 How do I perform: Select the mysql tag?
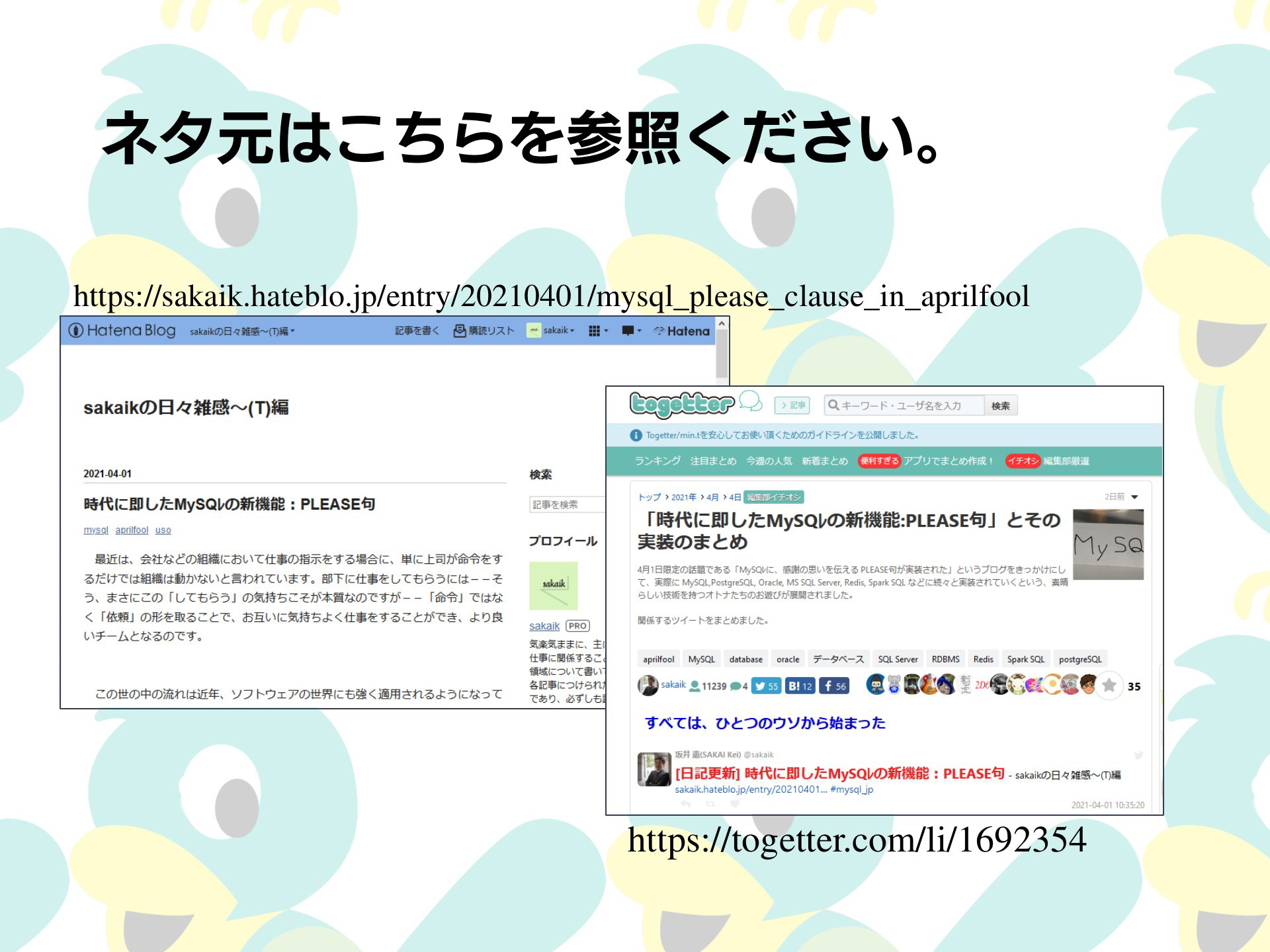point(96,530)
